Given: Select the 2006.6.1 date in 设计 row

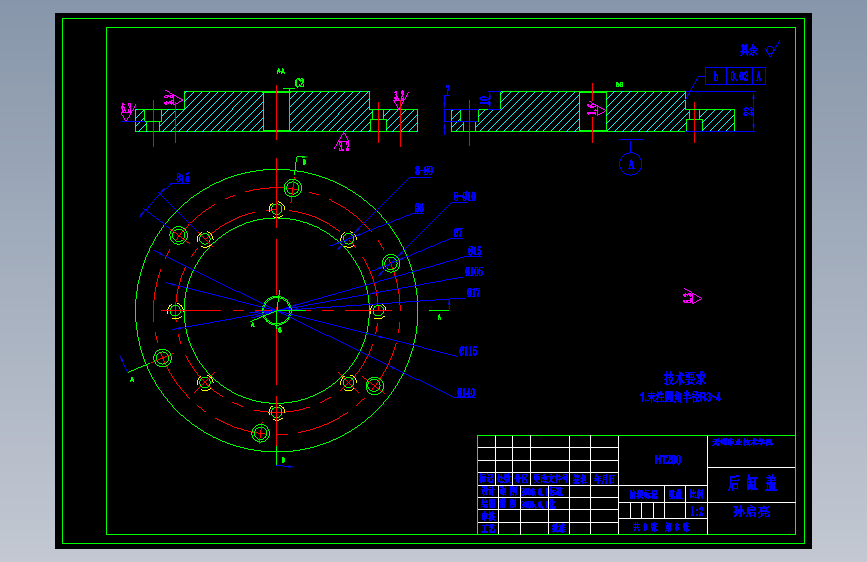Looking at the screenshot, I should [533, 491].
